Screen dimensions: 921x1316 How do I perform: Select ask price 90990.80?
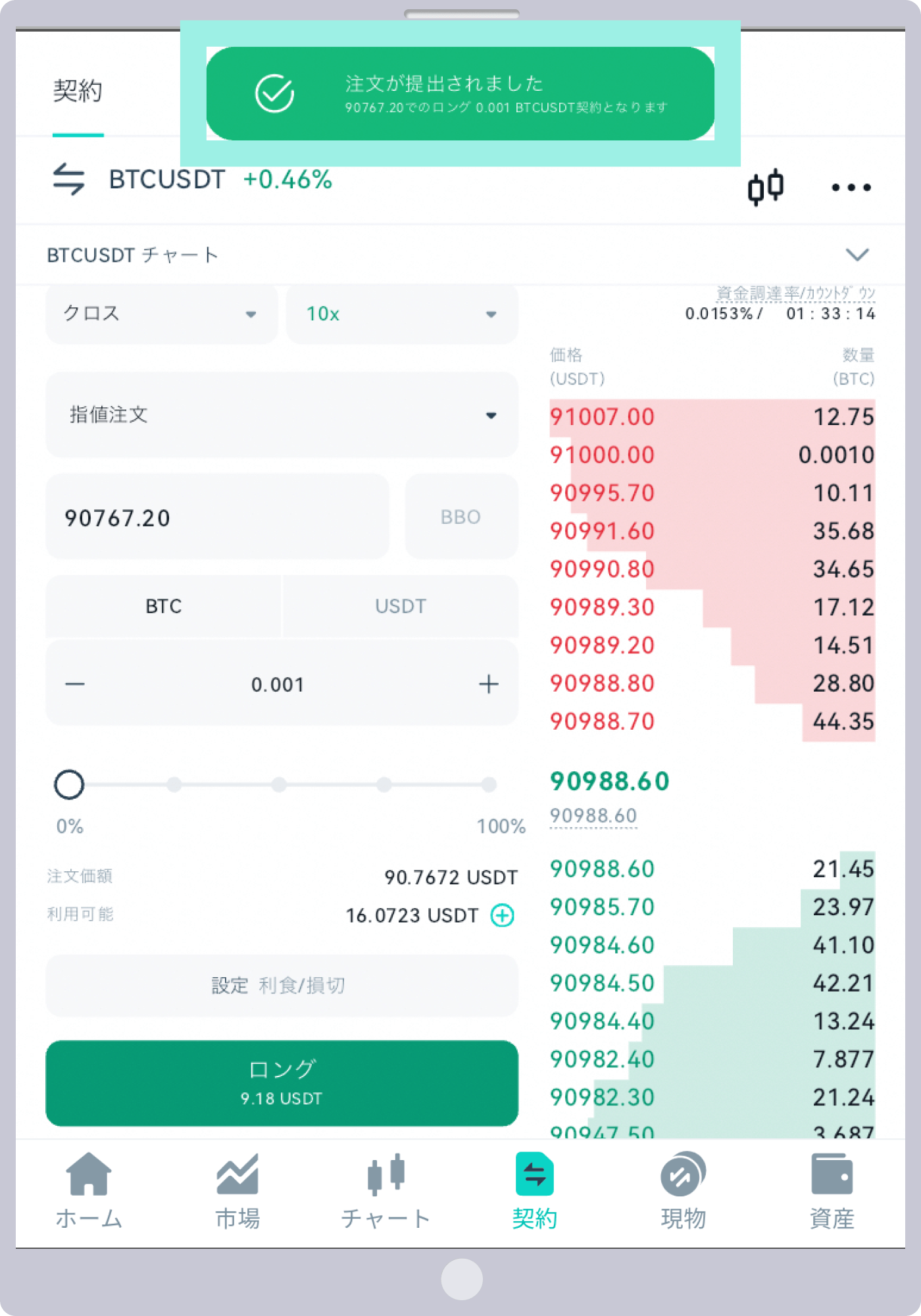[602, 569]
